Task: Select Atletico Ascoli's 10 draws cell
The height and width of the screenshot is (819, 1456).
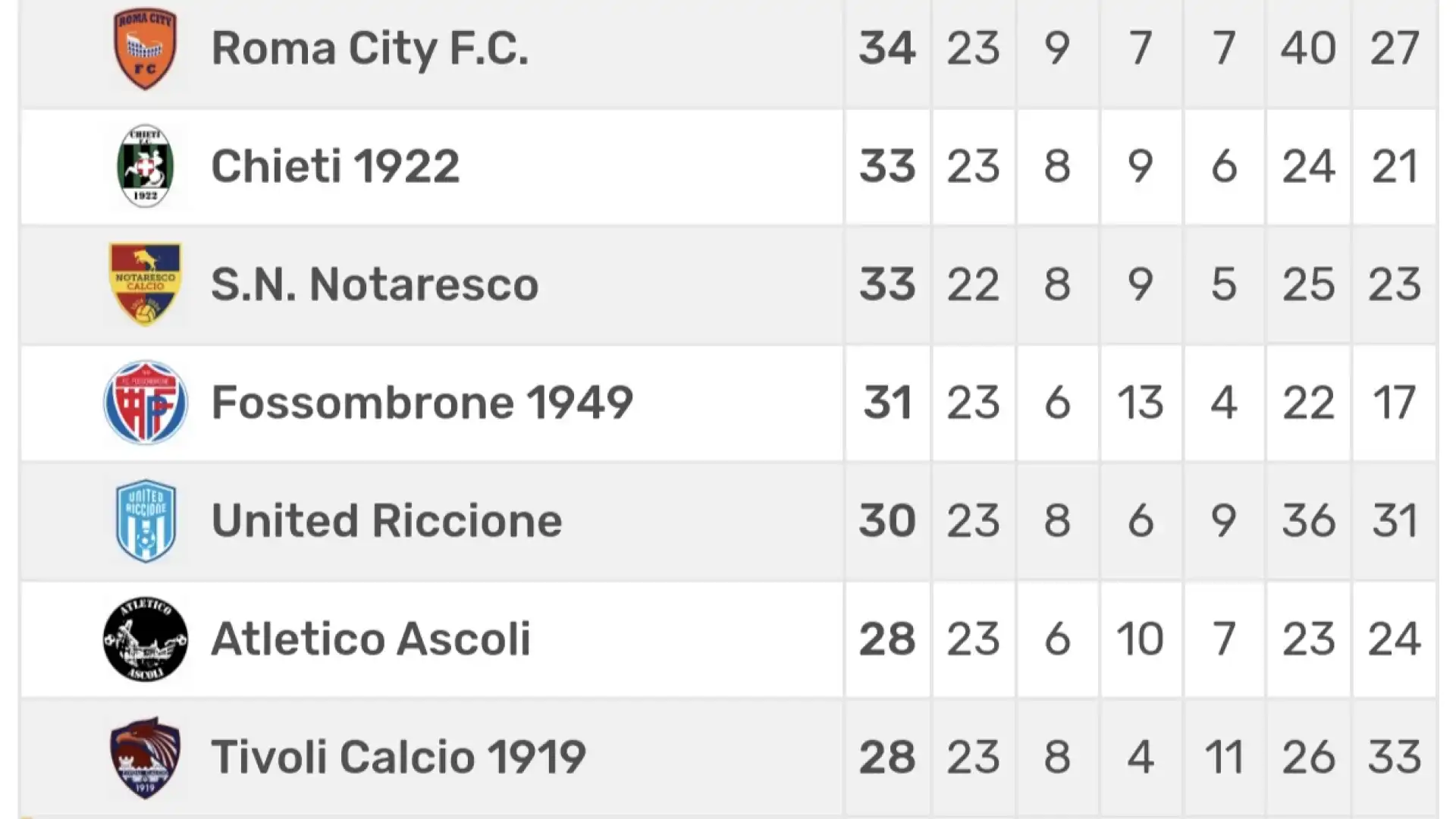Action: point(1140,639)
